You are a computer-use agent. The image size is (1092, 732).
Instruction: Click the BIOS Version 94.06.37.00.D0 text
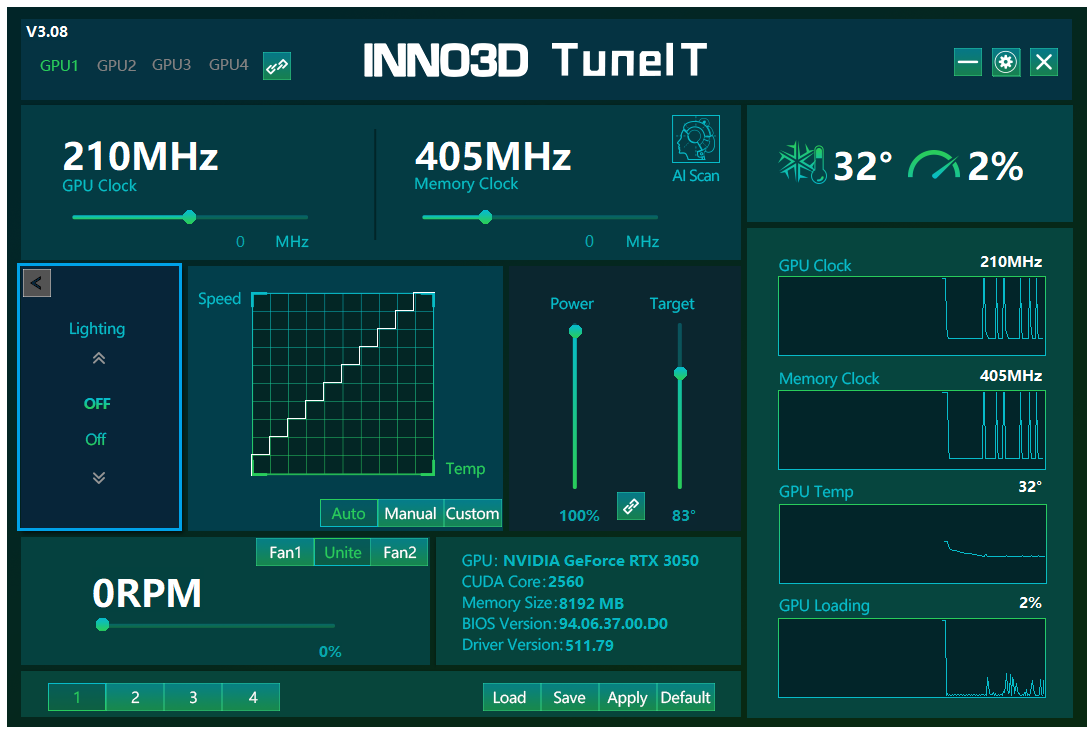[565, 624]
